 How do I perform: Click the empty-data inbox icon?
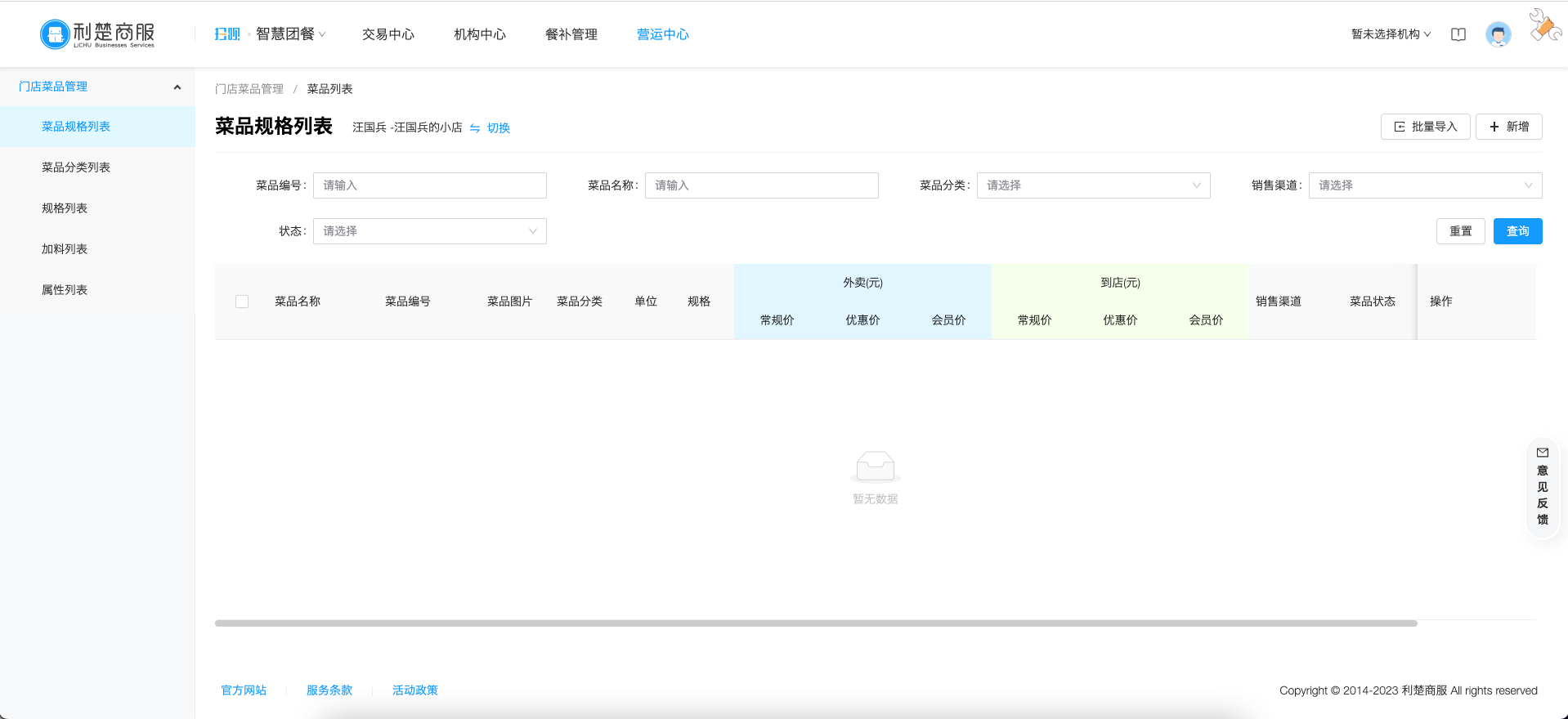coord(876,467)
